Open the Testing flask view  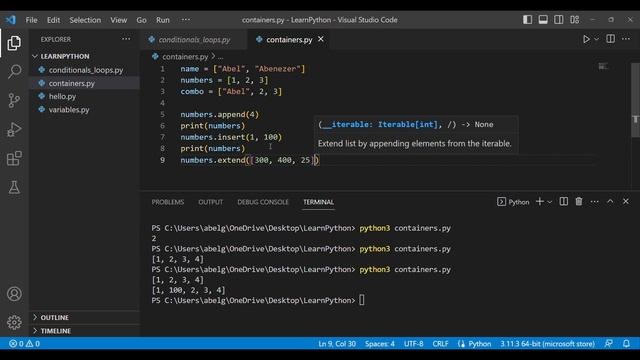point(14,187)
